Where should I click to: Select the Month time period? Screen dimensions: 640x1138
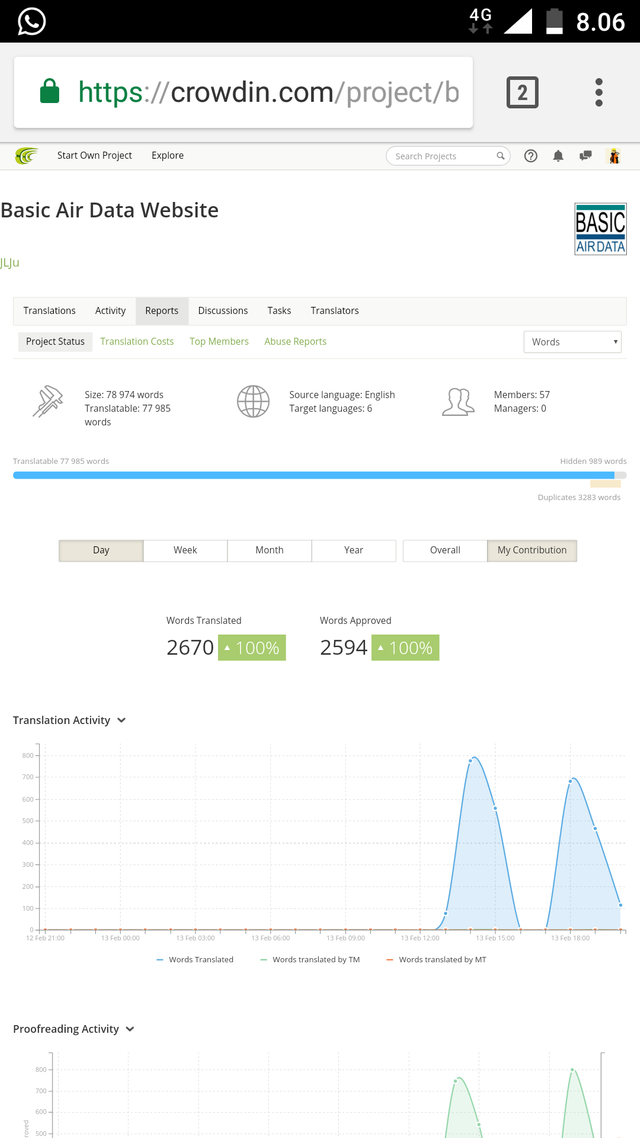[269, 550]
